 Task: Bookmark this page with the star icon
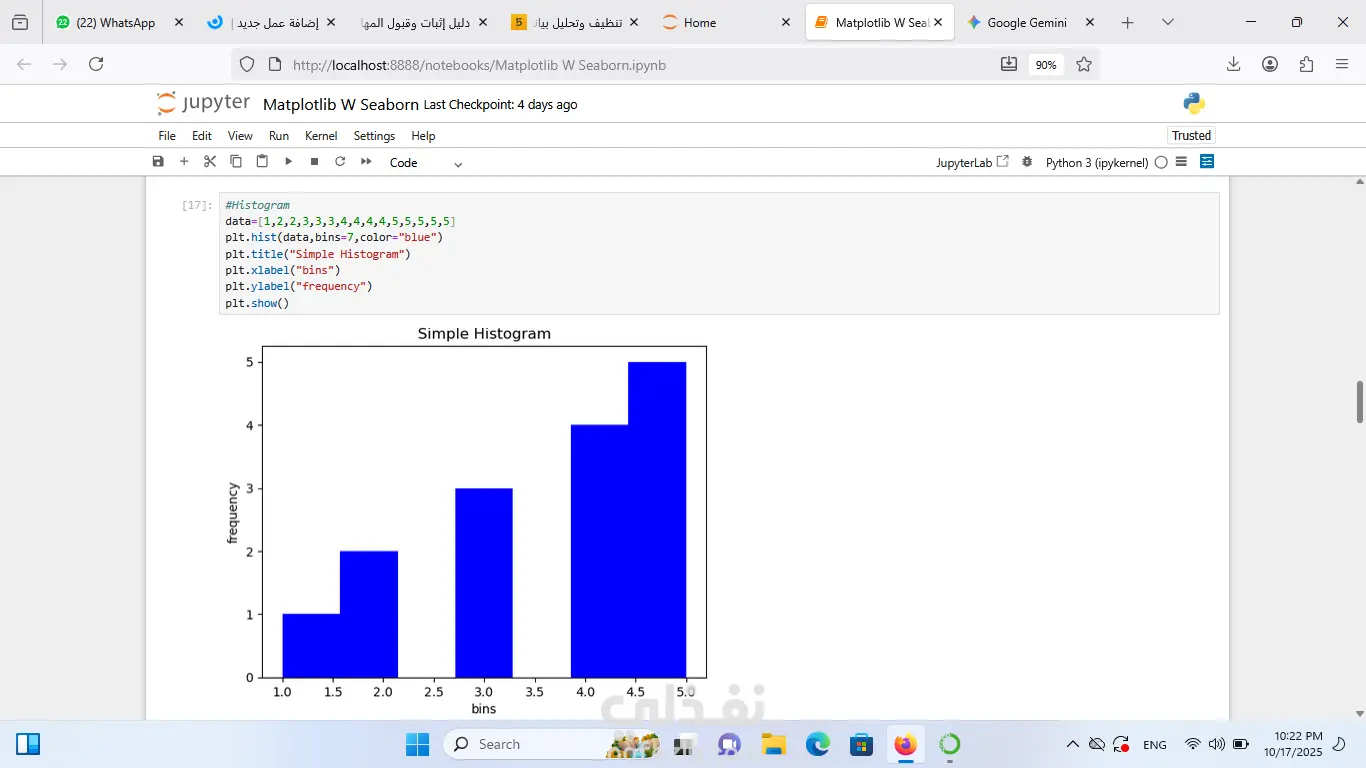(x=1084, y=65)
